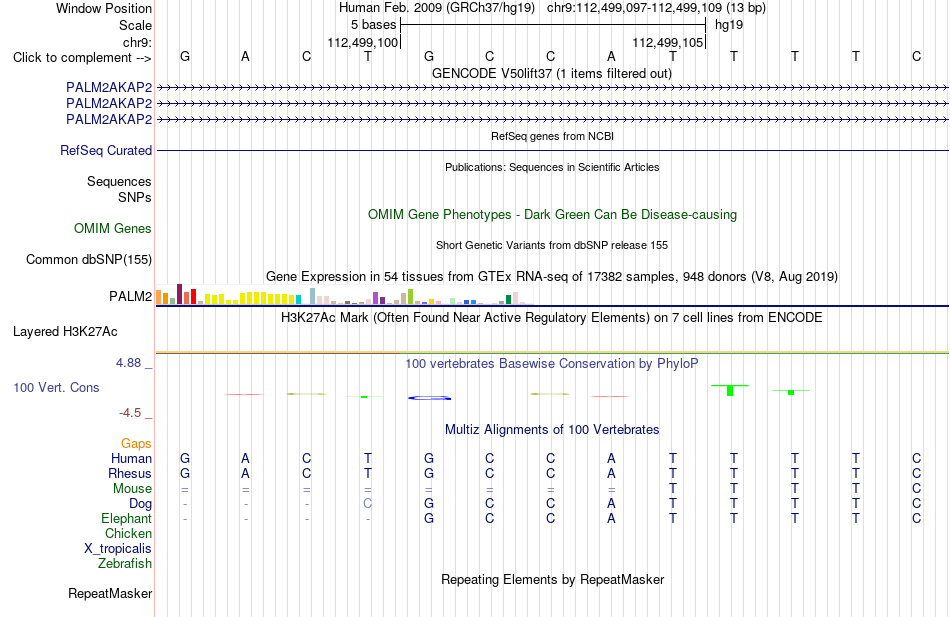
Task: Select the 'Mouse' species label
Action: 132,489
